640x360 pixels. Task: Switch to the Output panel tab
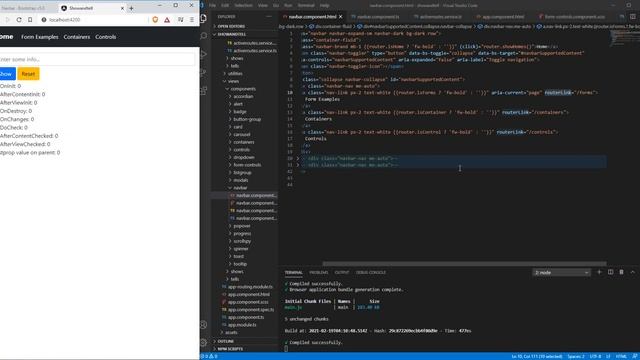point(342,273)
